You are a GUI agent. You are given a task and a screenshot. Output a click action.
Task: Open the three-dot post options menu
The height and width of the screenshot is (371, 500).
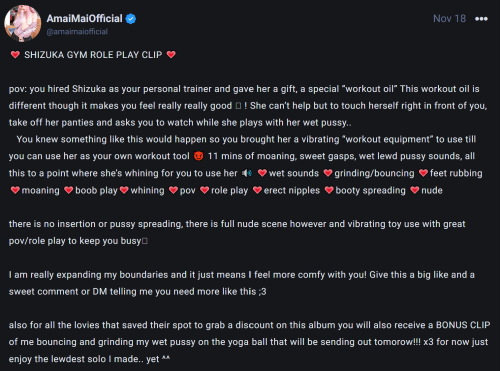[481, 19]
